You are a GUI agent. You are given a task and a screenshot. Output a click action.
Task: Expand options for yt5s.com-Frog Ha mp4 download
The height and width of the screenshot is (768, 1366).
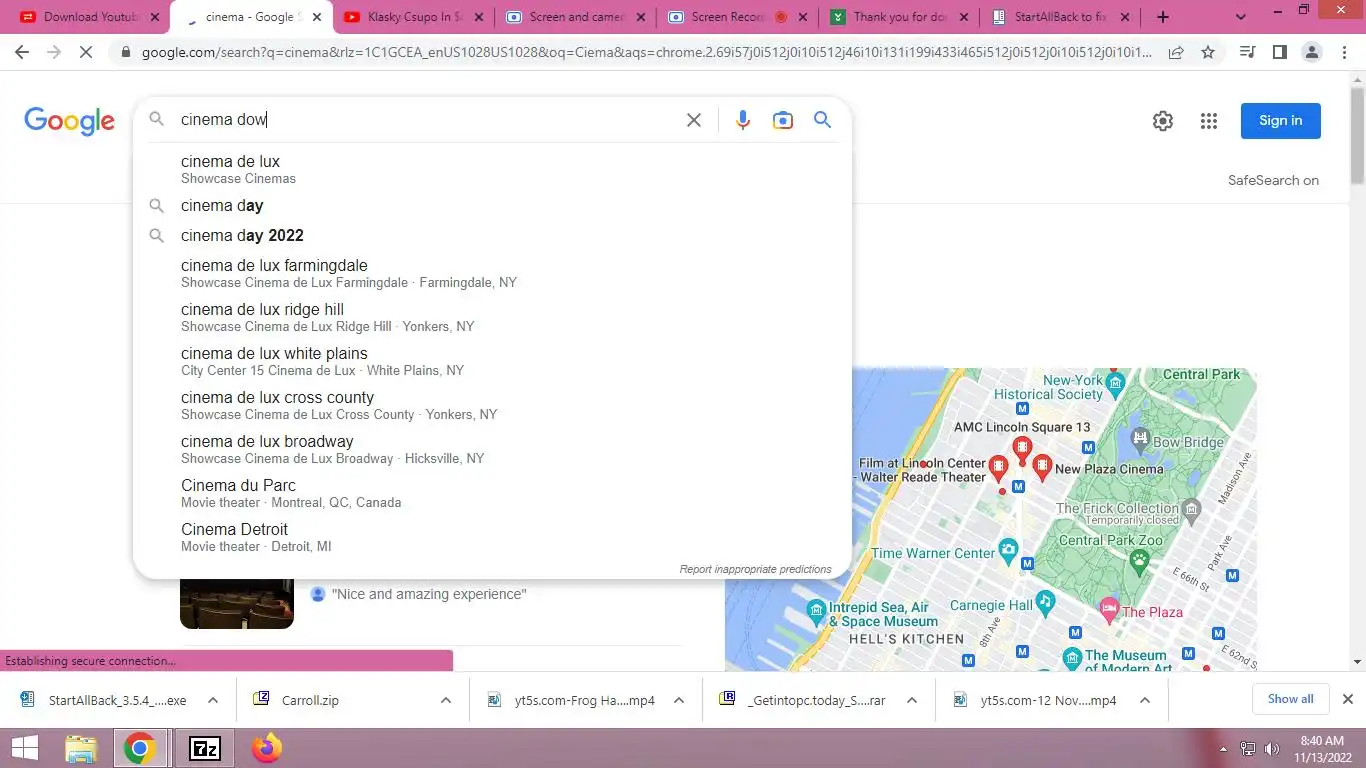(x=678, y=700)
